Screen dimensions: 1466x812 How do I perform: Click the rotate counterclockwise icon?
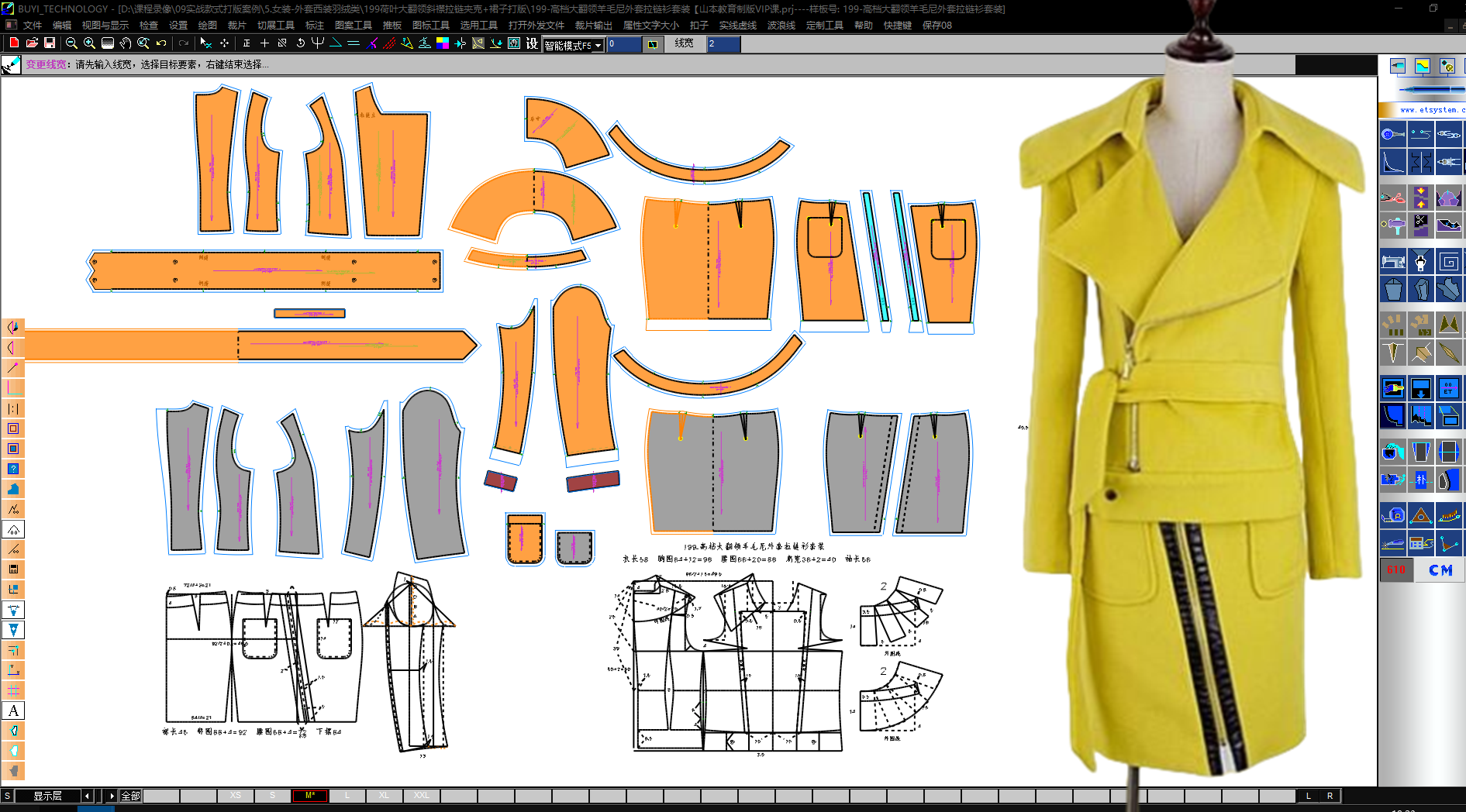(301, 43)
